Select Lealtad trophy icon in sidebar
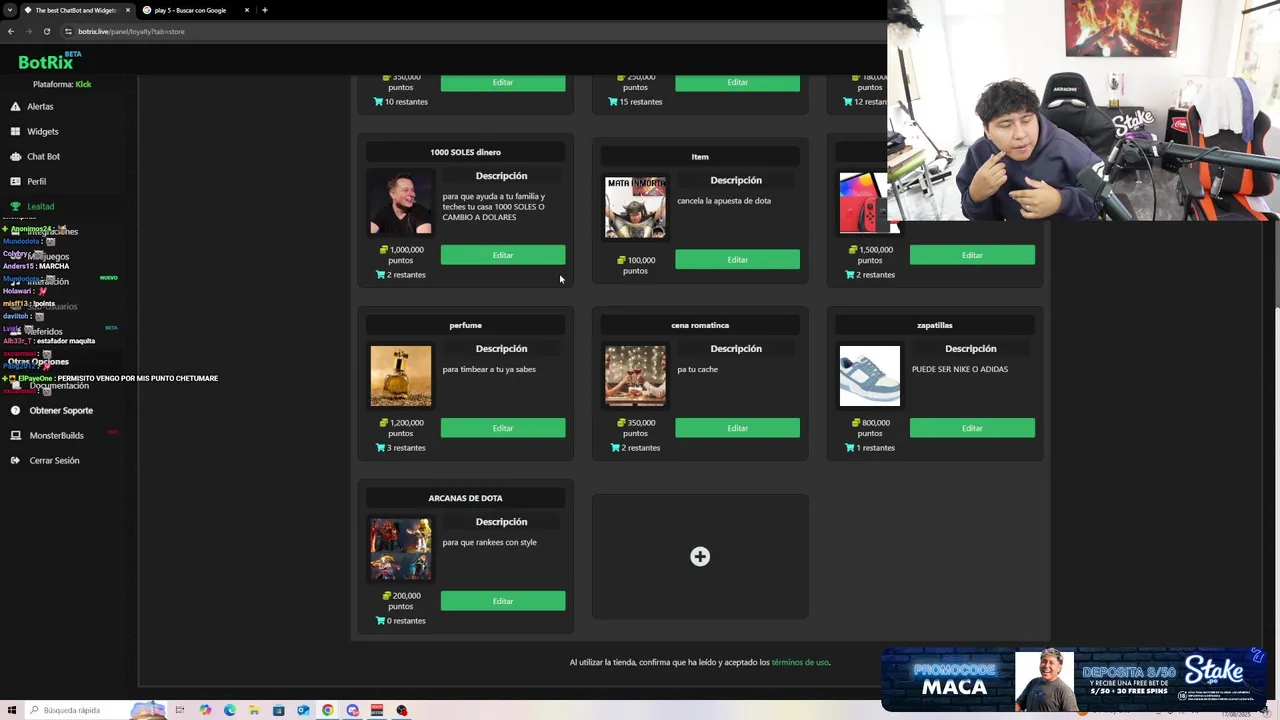This screenshot has height=720, width=1280. click(15, 206)
